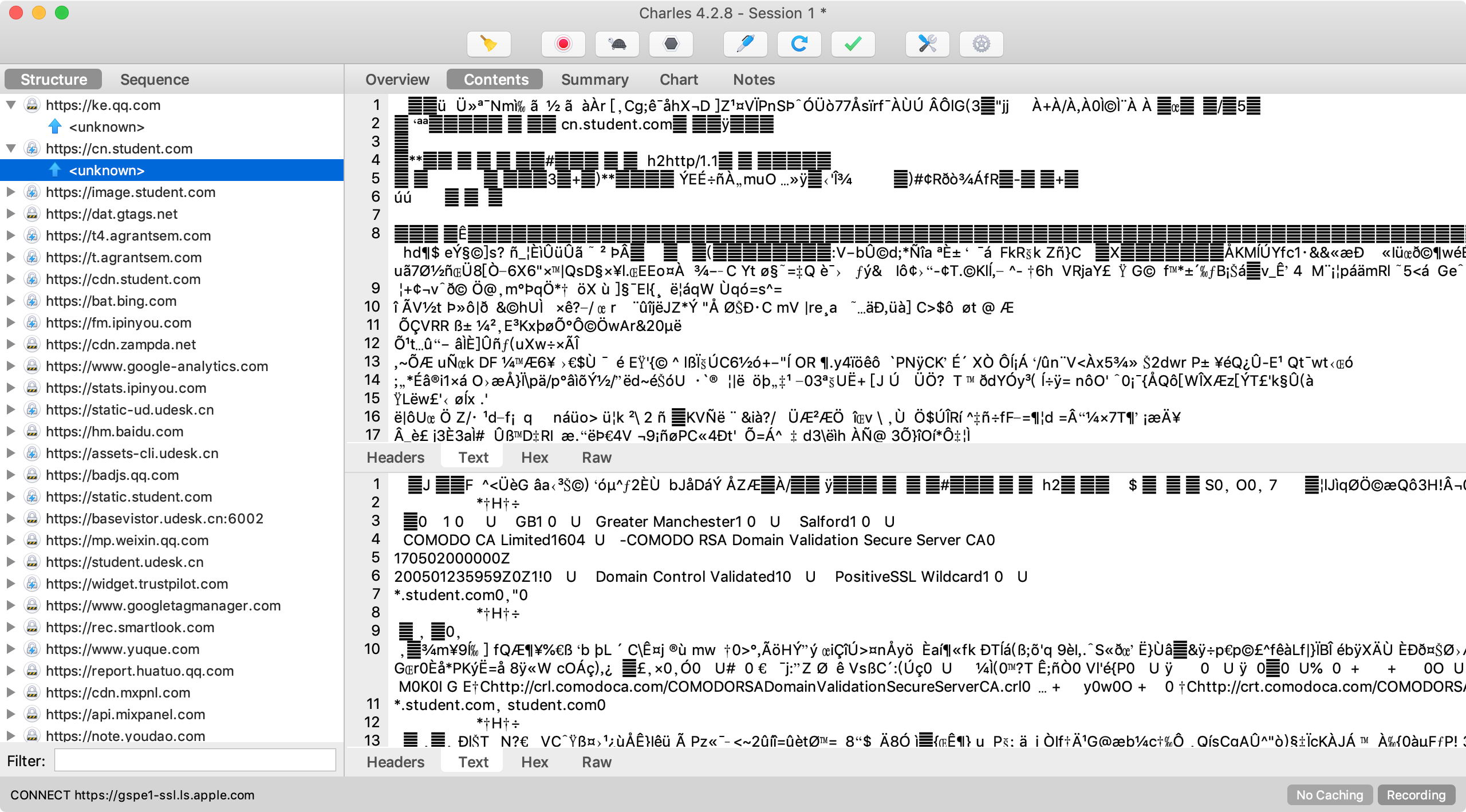Click the green checkmark validate icon
Viewport: 1466px width, 812px height.
[853, 44]
